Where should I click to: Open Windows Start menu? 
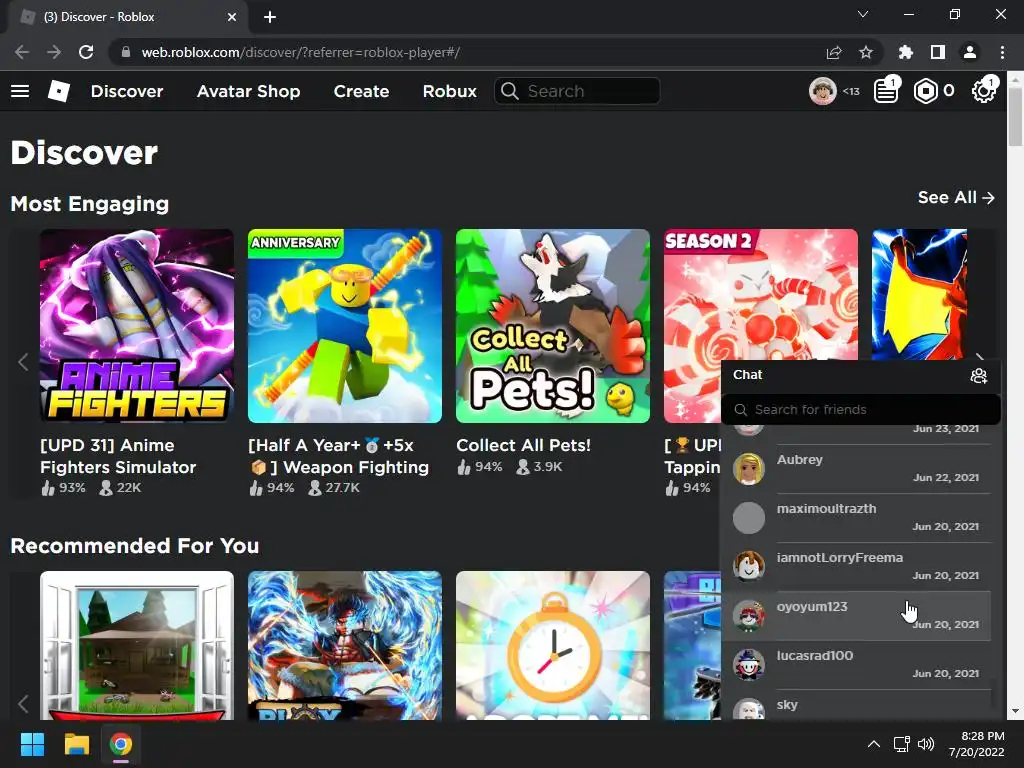[x=32, y=744]
